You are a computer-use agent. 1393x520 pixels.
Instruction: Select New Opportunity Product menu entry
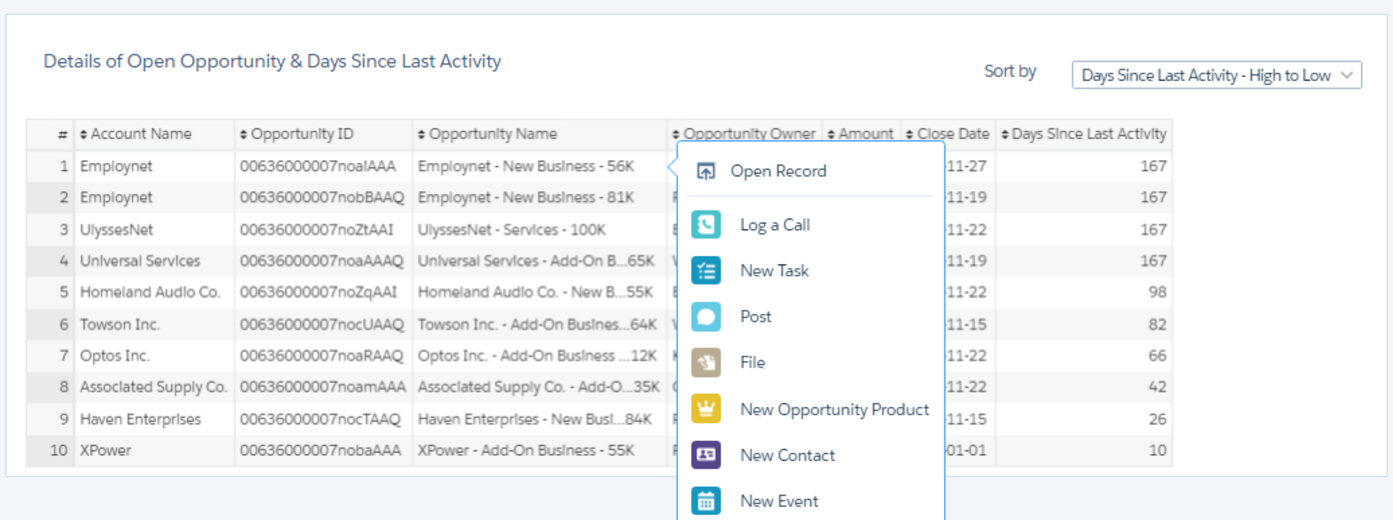(x=834, y=409)
